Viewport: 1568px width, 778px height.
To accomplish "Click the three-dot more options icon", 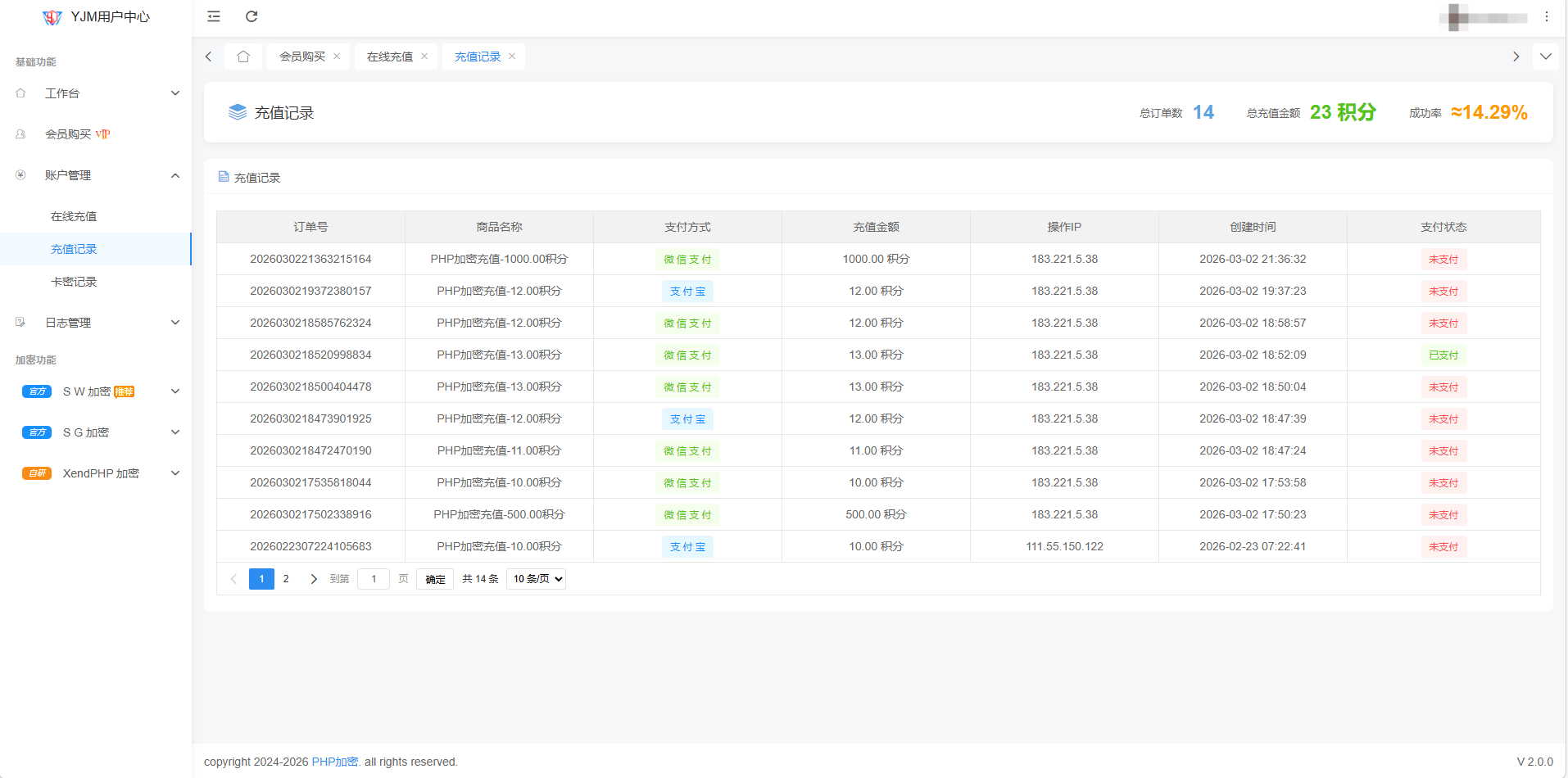I will pos(1547,16).
